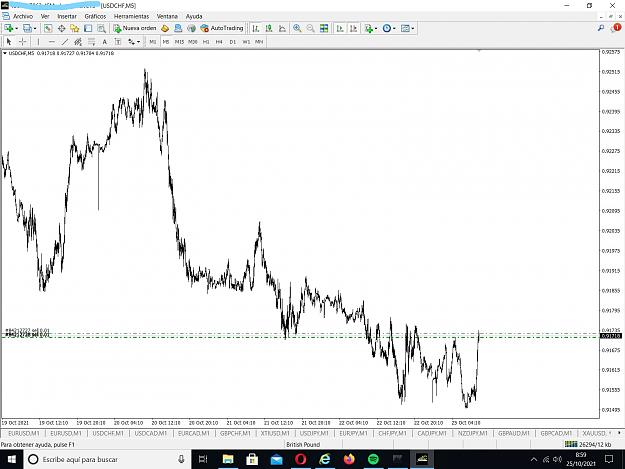Switch timeframe to H1
The width and height of the screenshot is (625, 469).
[x=206, y=41]
